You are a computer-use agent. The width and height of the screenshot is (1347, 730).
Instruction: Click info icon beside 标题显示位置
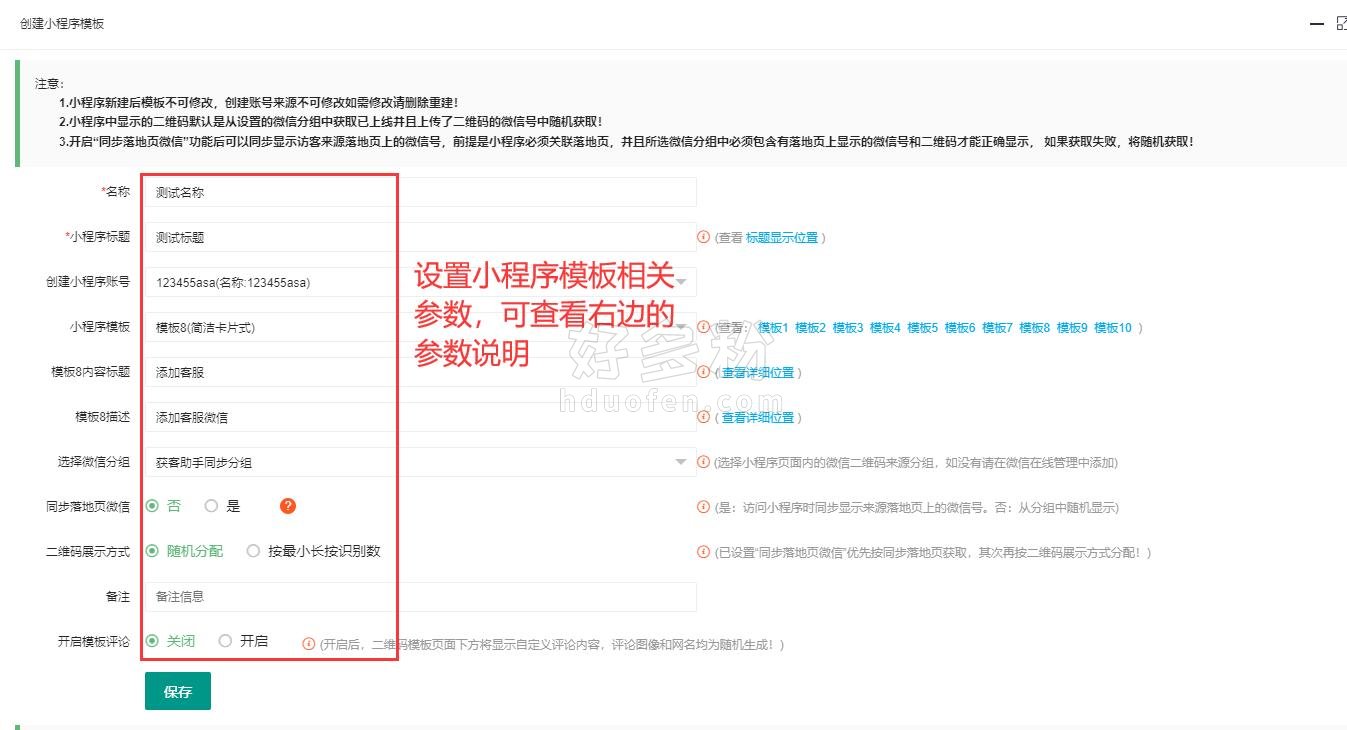tap(703, 237)
